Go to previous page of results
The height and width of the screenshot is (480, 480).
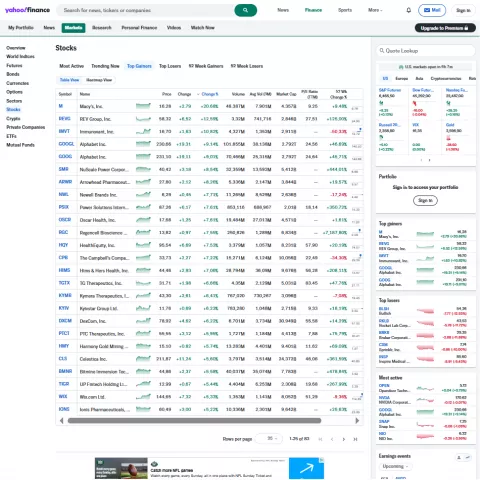click(x=332, y=439)
